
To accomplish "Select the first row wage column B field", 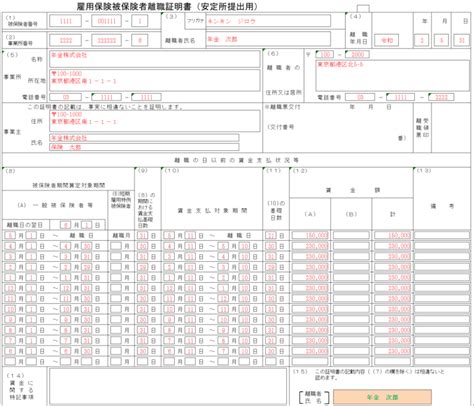I will (x=351, y=235).
